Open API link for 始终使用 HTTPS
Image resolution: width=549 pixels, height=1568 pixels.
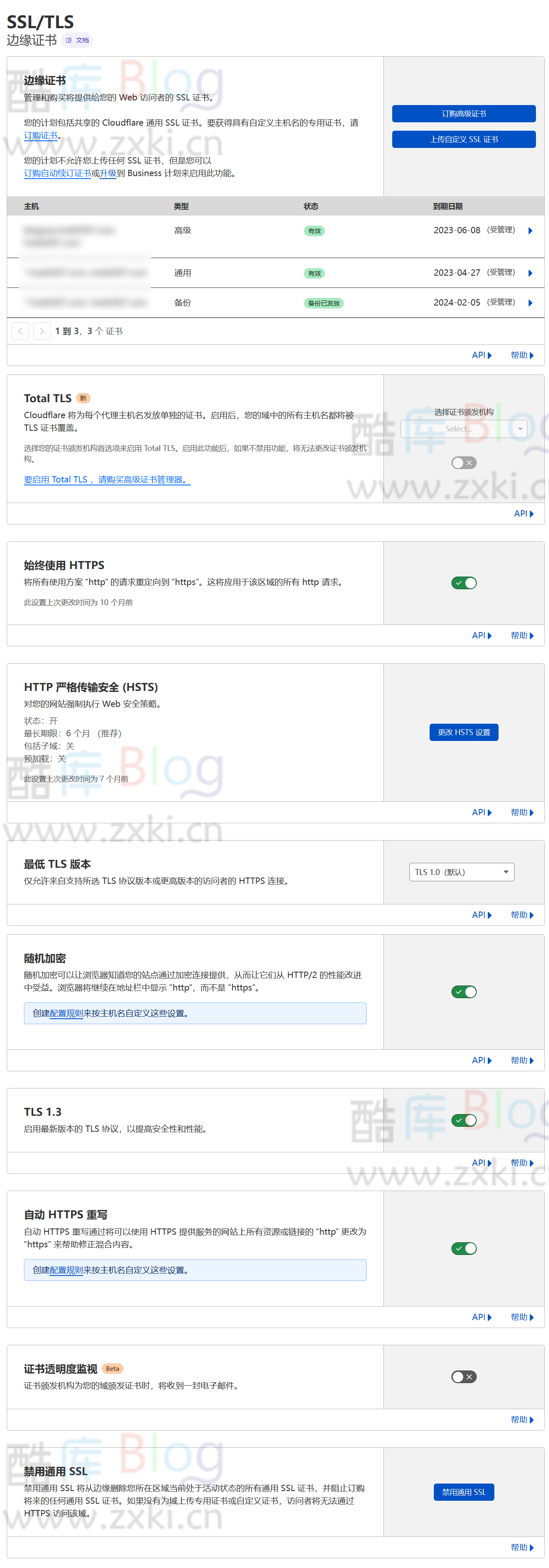point(481,635)
